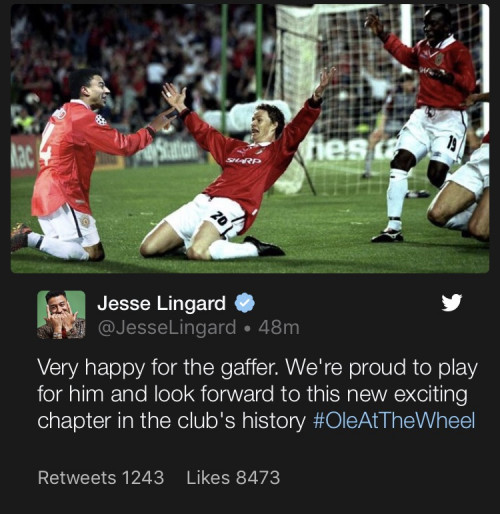
Task: Click the number 19 on the white shorts
Action: coord(451,145)
